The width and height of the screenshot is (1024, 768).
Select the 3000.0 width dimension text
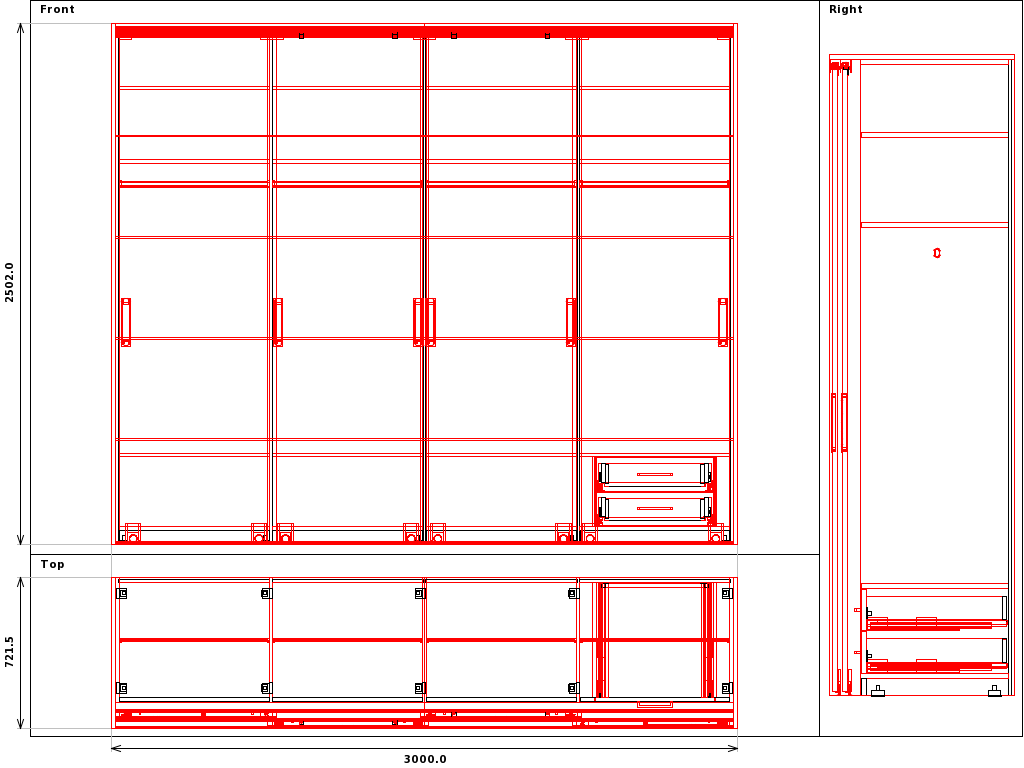click(425, 759)
